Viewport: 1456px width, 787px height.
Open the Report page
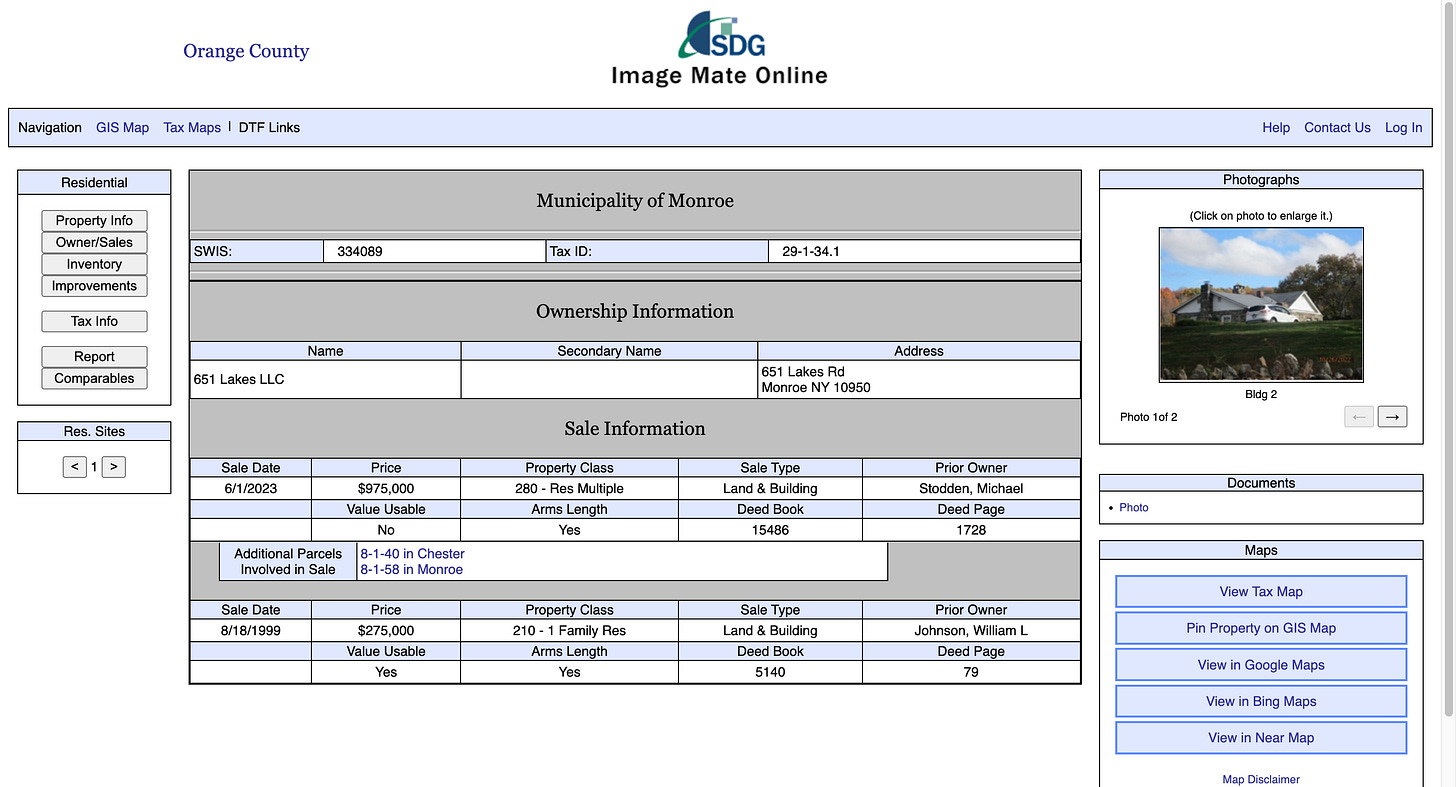tap(94, 357)
